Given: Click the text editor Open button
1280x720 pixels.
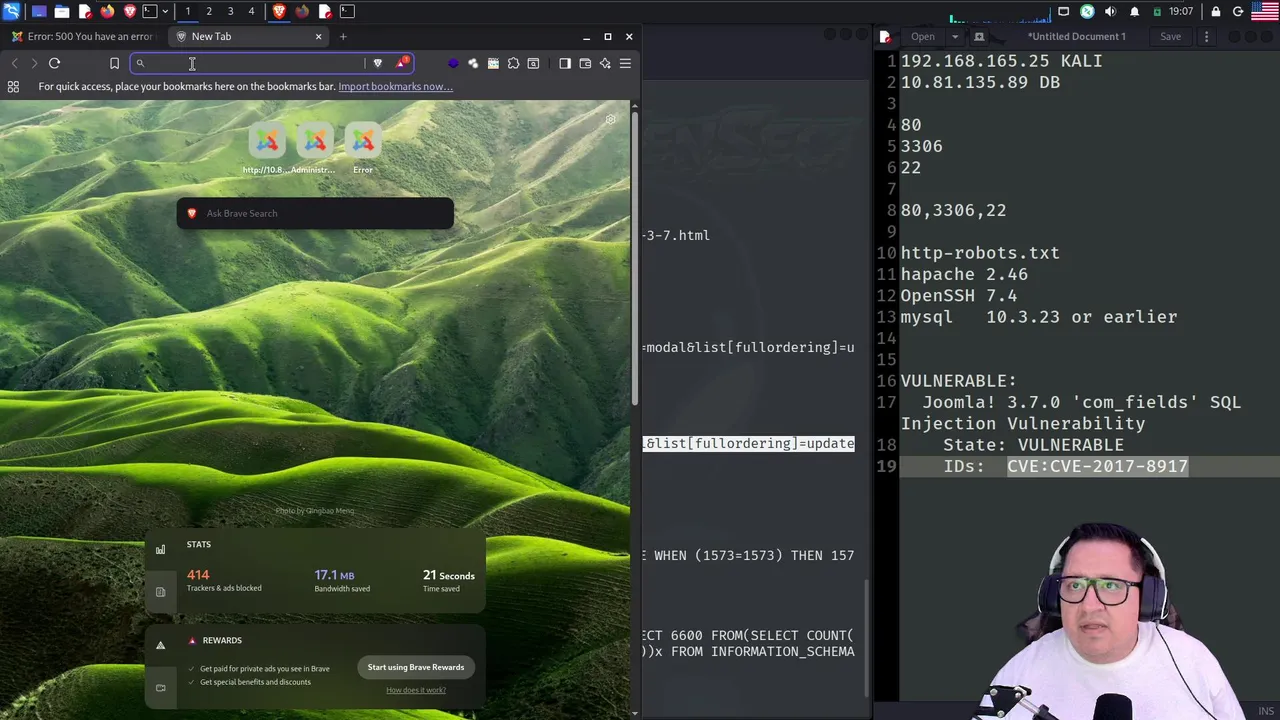Looking at the screenshot, I should click(923, 36).
